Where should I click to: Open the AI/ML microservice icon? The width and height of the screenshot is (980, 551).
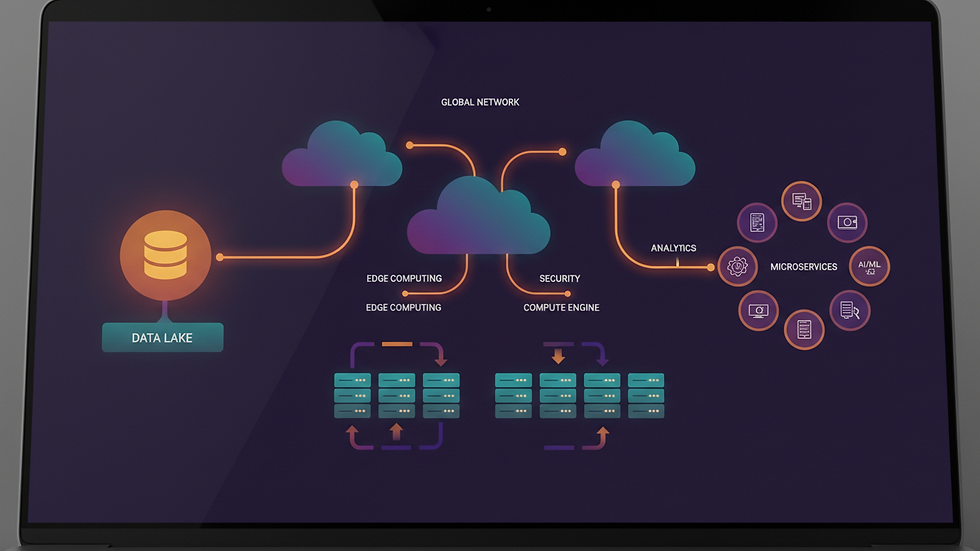click(869, 266)
